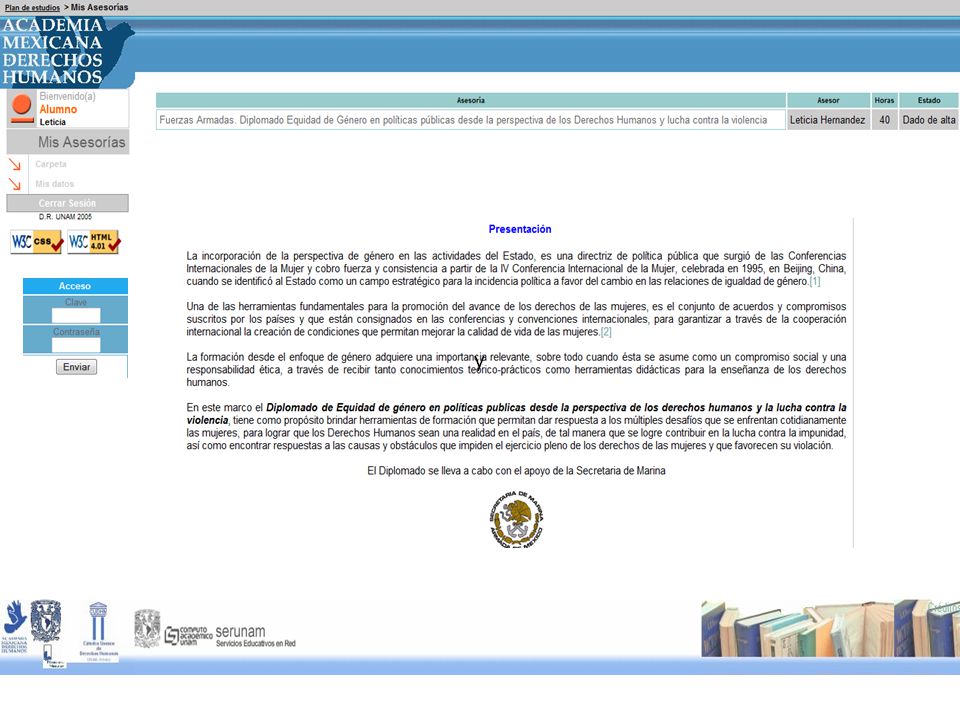
Task: Click the Cerrar Sesión button
Action: coord(67,203)
